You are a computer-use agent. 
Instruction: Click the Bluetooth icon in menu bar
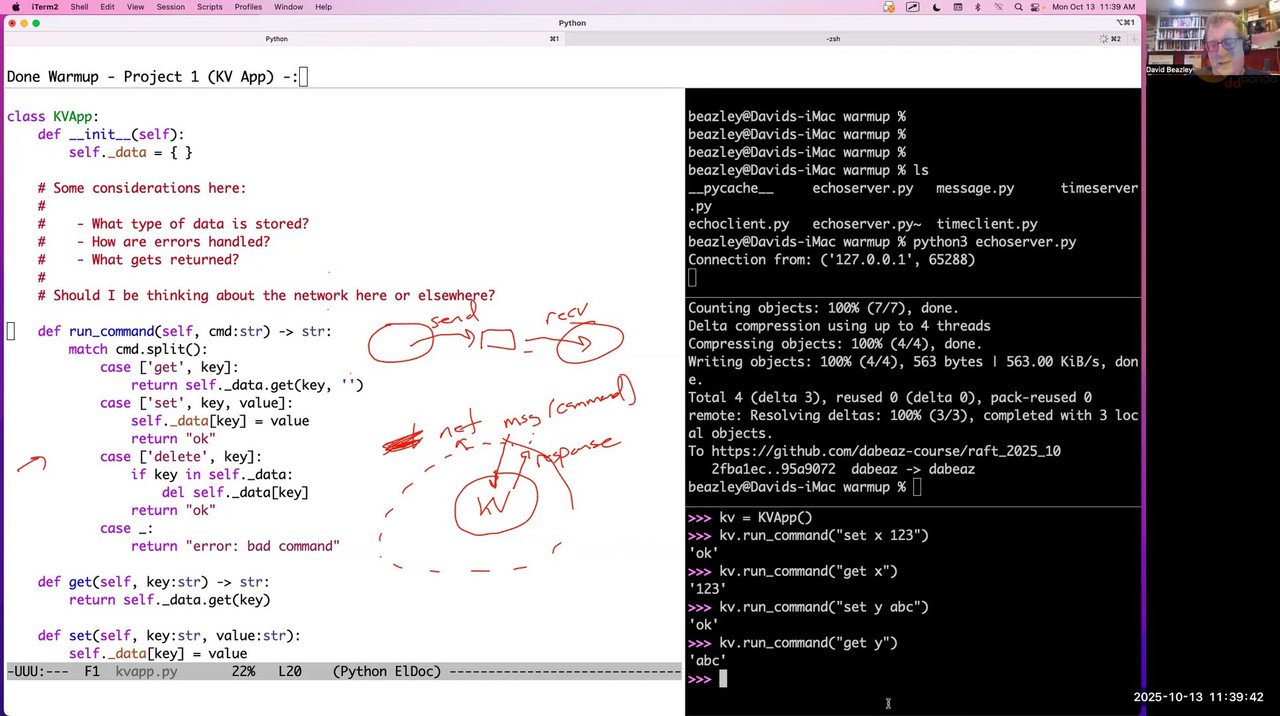[978, 7]
